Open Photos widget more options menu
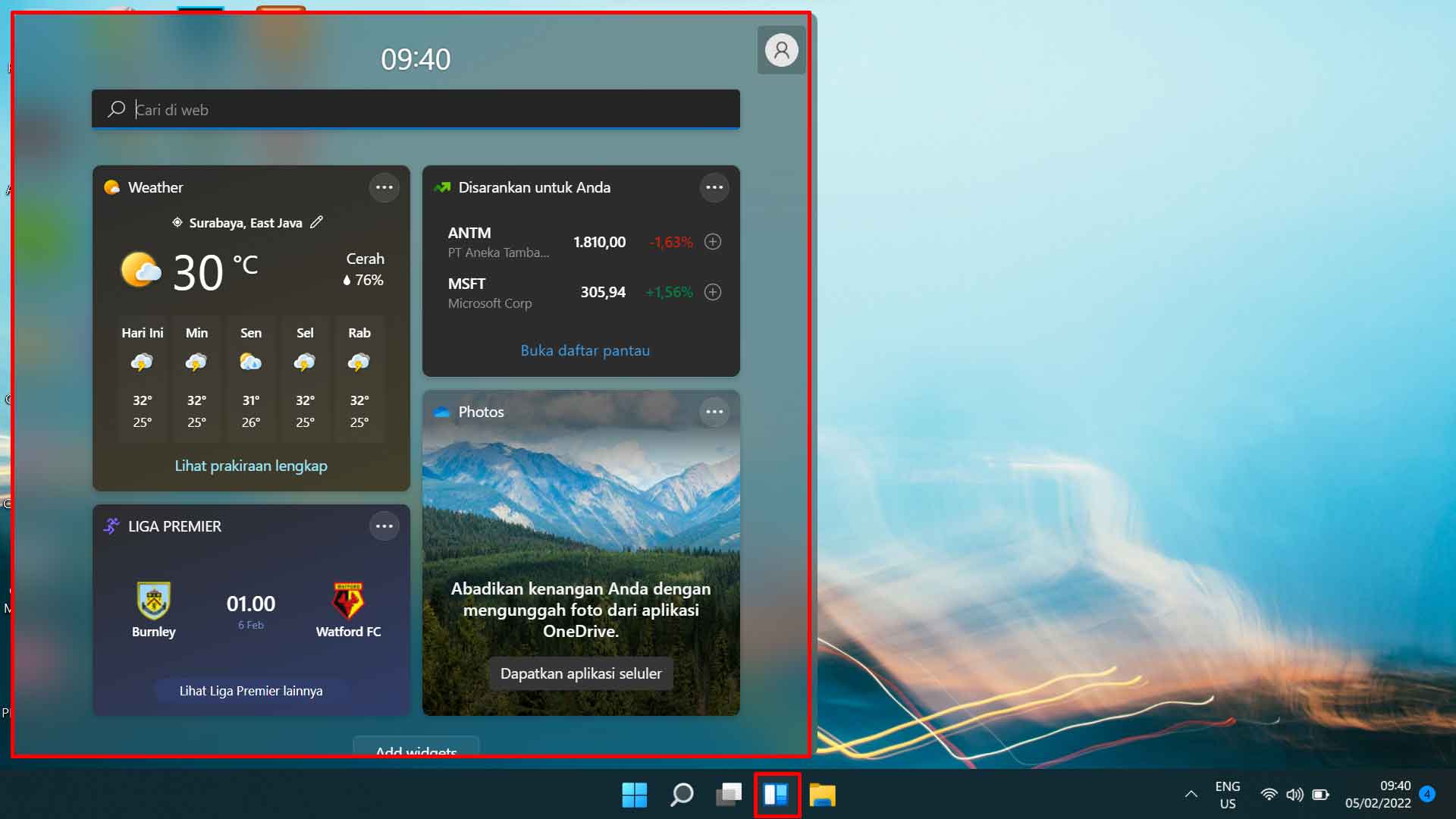The image size is (1456, 819). click(714, 412)
